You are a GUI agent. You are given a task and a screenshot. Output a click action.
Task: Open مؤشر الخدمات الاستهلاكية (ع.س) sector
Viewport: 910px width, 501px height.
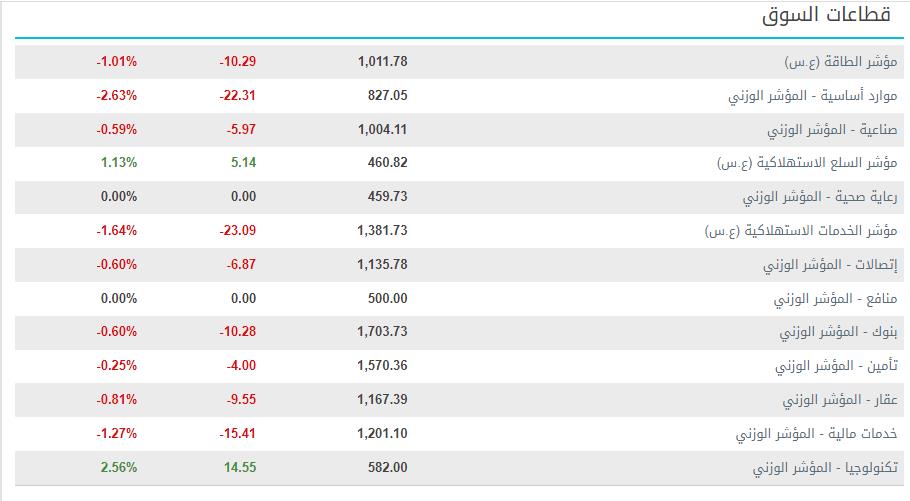(x=801, y=231)
